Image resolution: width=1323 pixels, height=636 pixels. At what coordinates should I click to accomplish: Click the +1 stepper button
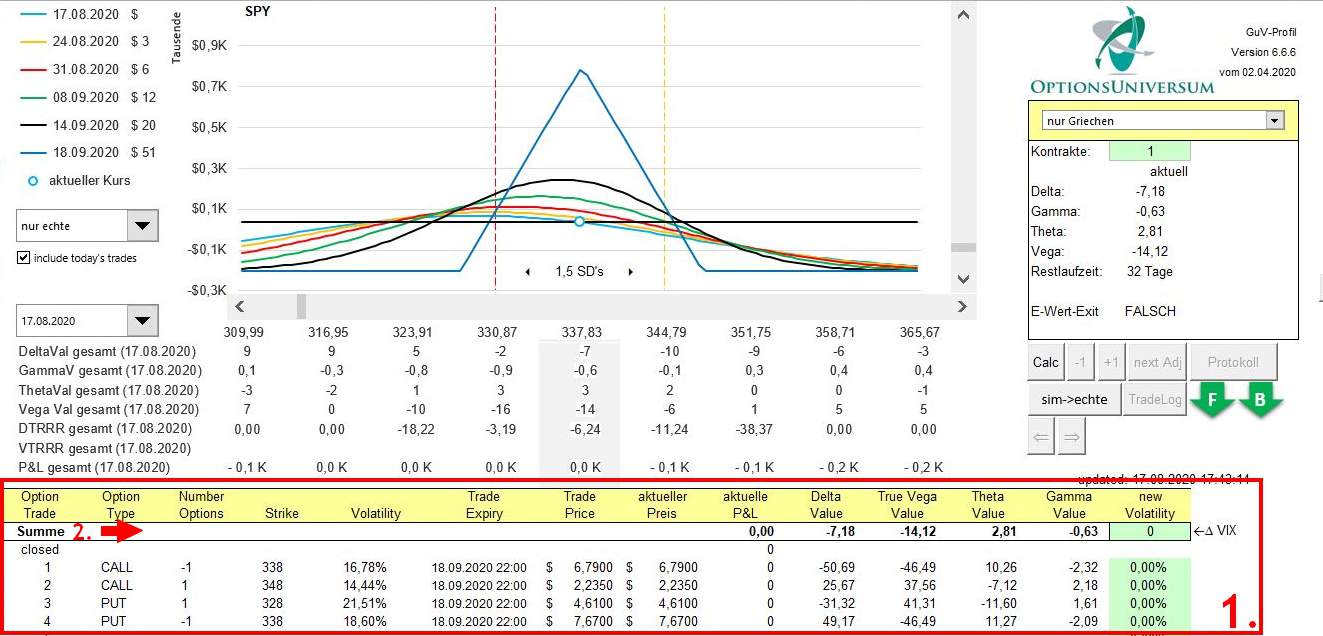(x=1110, y=362)
